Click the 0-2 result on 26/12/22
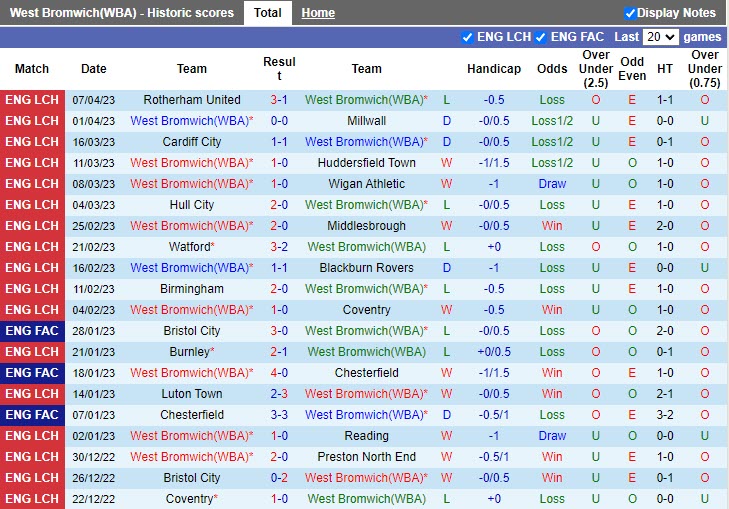Viewport: 729px width, 509px height. click(x=279, y=477)
